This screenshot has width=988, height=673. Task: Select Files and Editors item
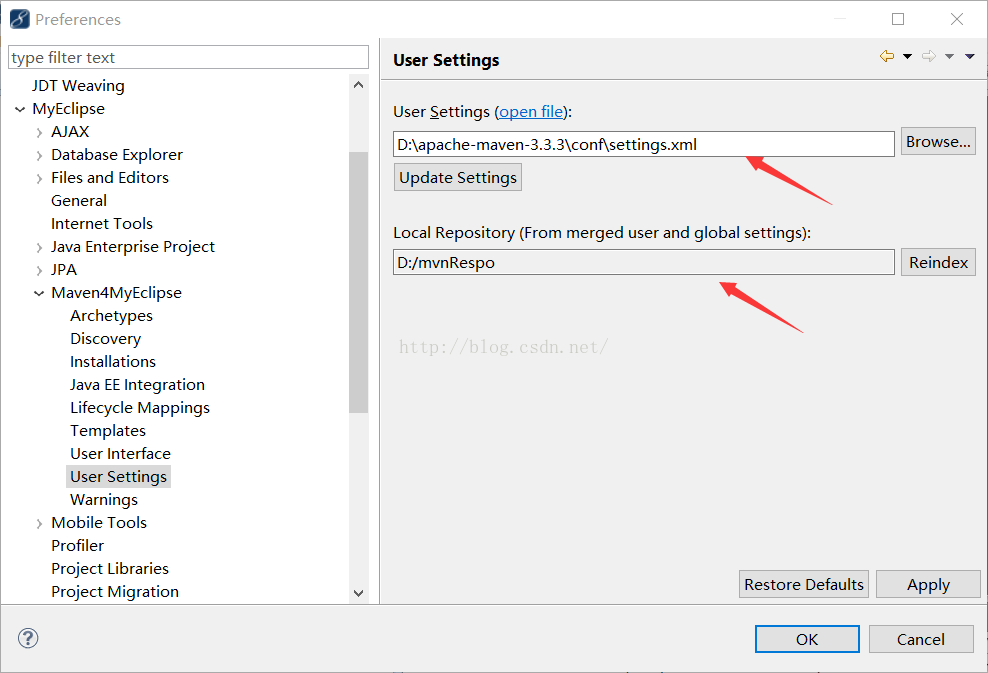click(110, 178)
